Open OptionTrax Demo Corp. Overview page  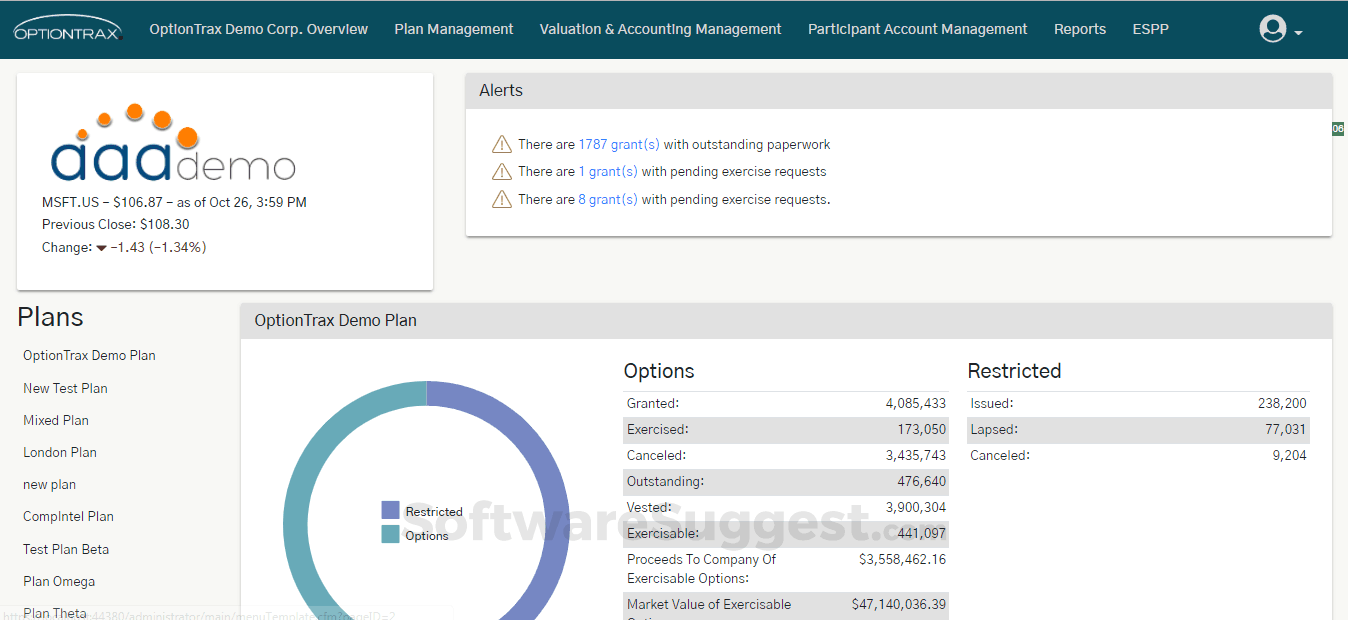click(x=258, y=29)
